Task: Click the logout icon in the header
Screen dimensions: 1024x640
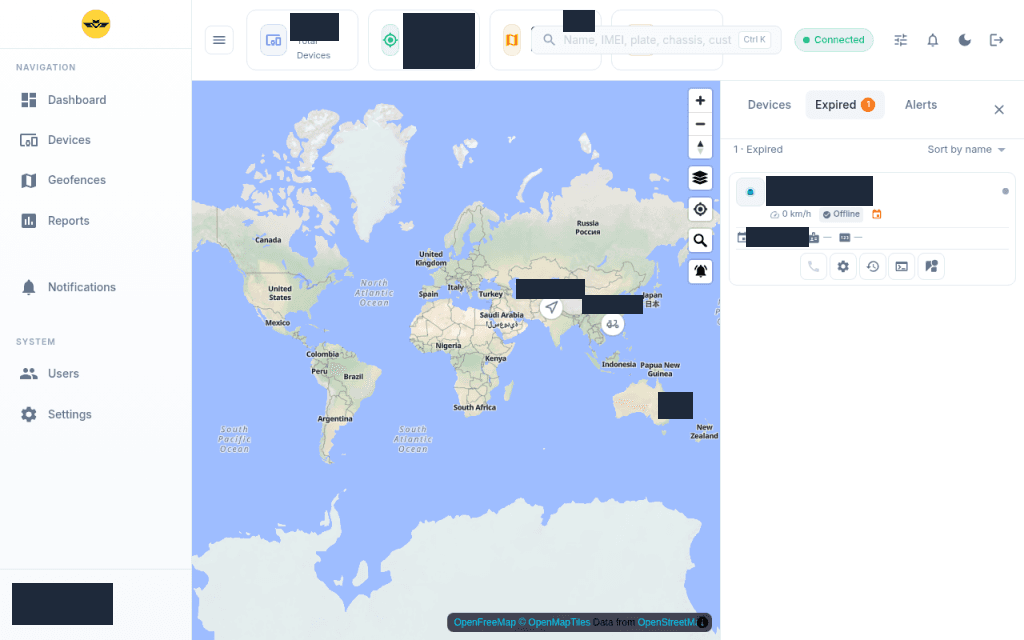Action: [x=997, y=40]
